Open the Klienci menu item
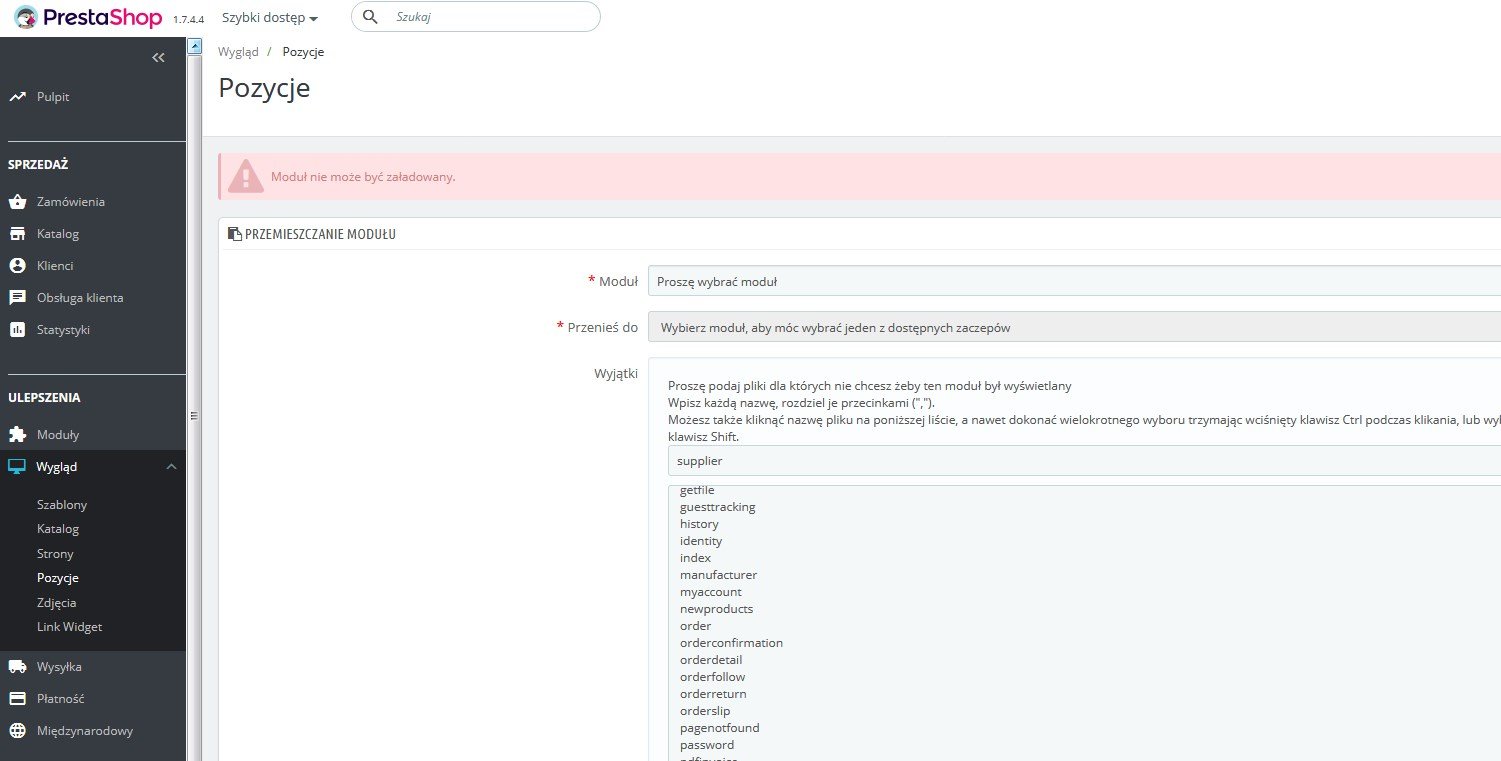This screenshot has width=1501, height=761. pyautogui.click(x=55, y=266)
